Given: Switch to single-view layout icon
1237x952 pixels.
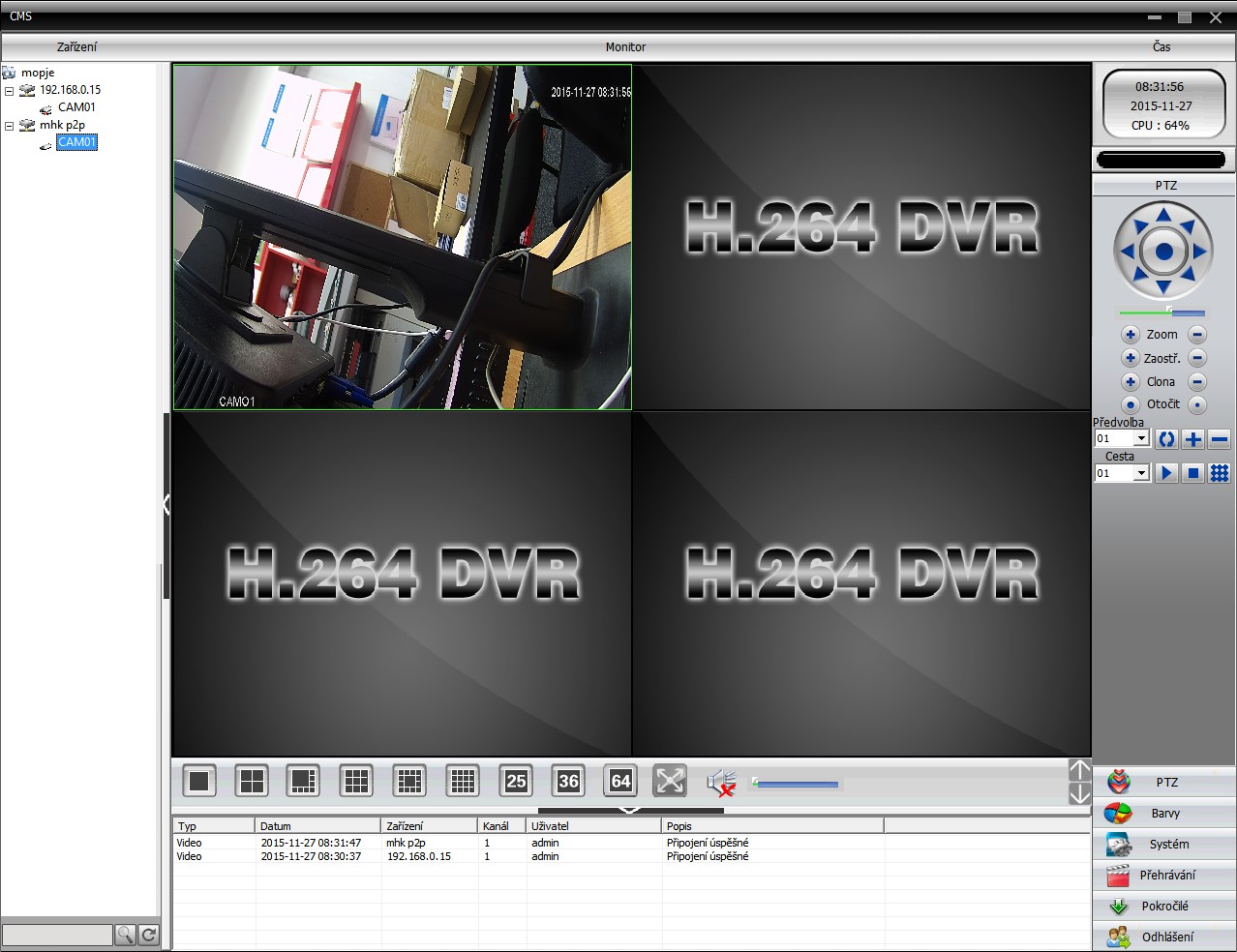Looking at the screenshot, I should [199, 781].
